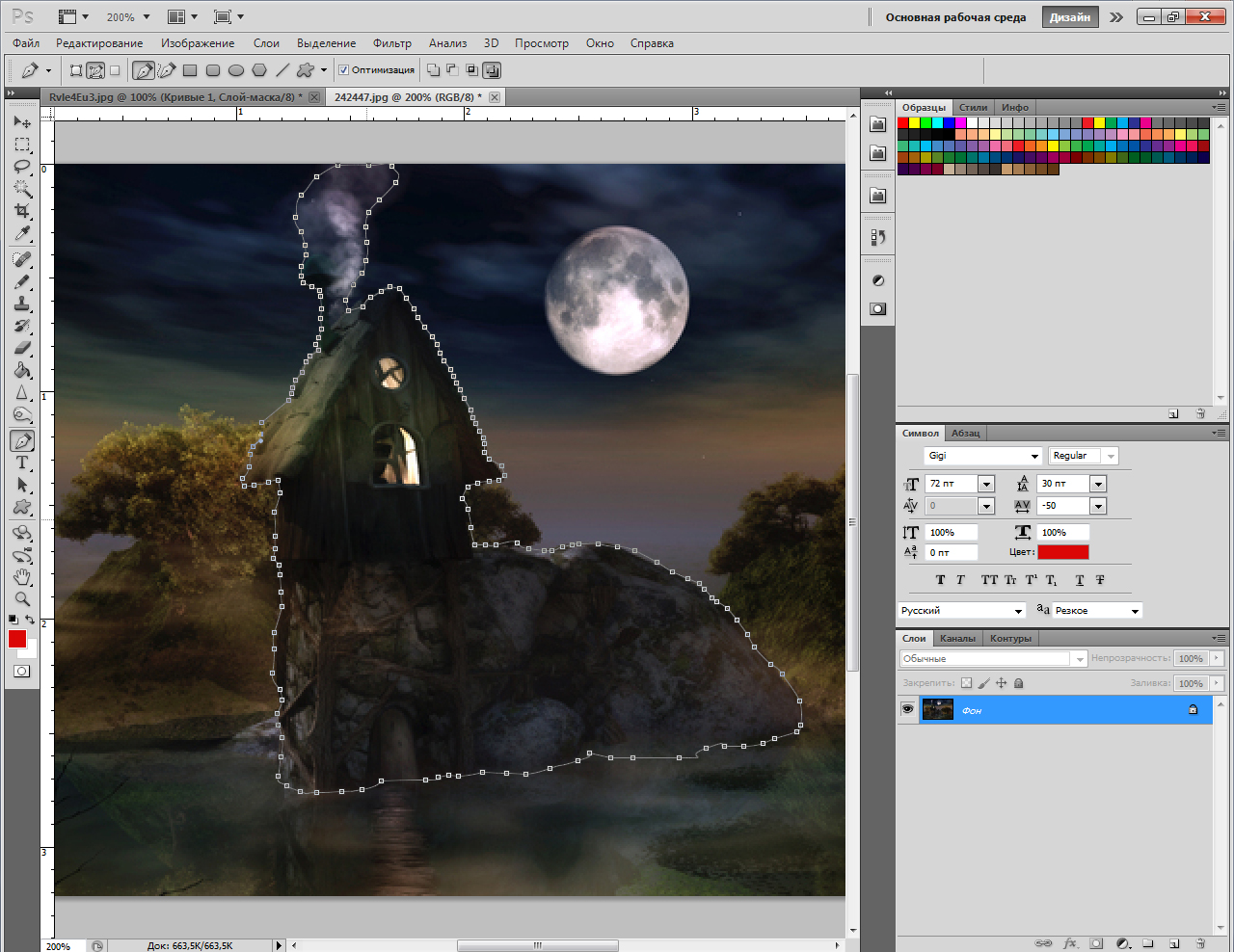Screen dimensions: 1234x952
Task: Select the Rectangular Marquee tool
Action: pos(22,145)
